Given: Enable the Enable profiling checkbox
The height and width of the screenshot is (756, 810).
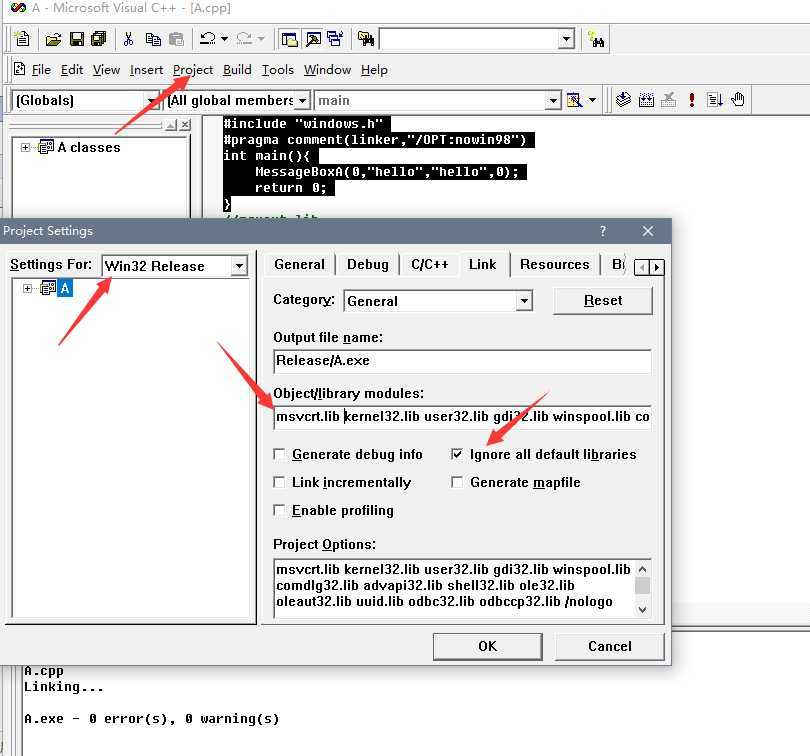Looking at the screenshot, I should [279, 511].
